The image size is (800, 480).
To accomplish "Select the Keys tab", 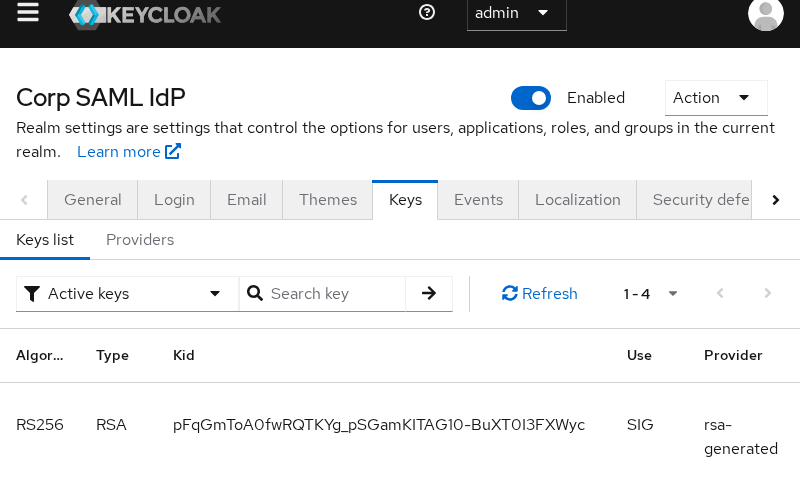I will point(405,200).
